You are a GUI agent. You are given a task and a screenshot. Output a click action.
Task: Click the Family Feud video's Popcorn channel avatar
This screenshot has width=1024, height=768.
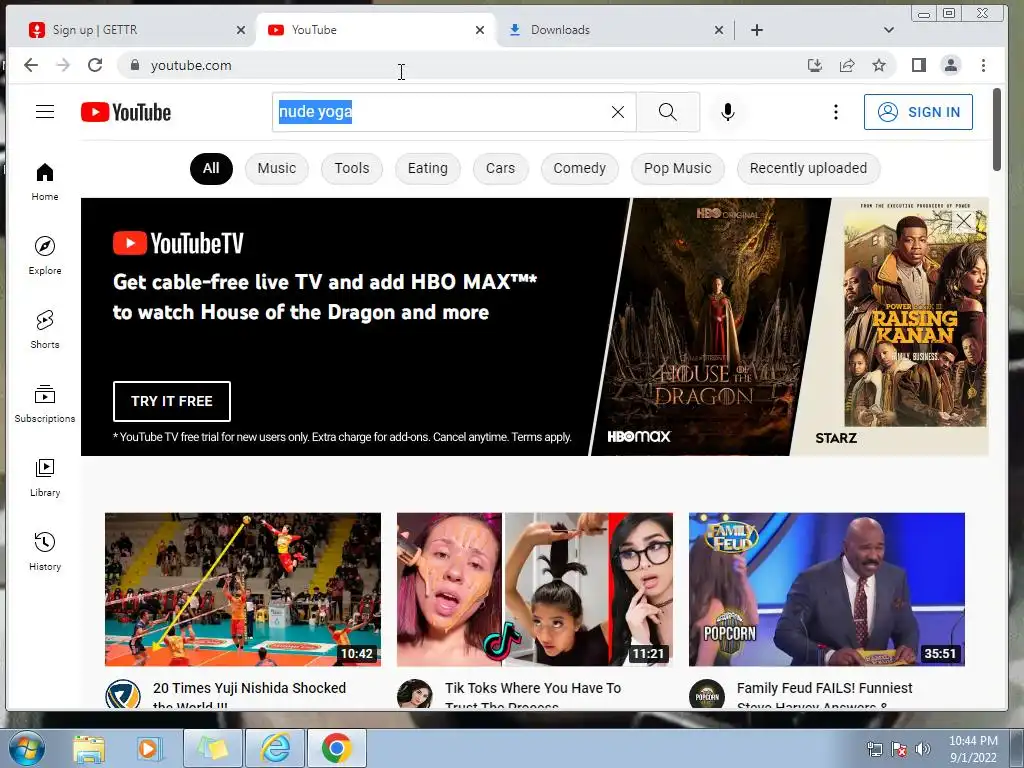pyautogui.click(x=707, y=694)
